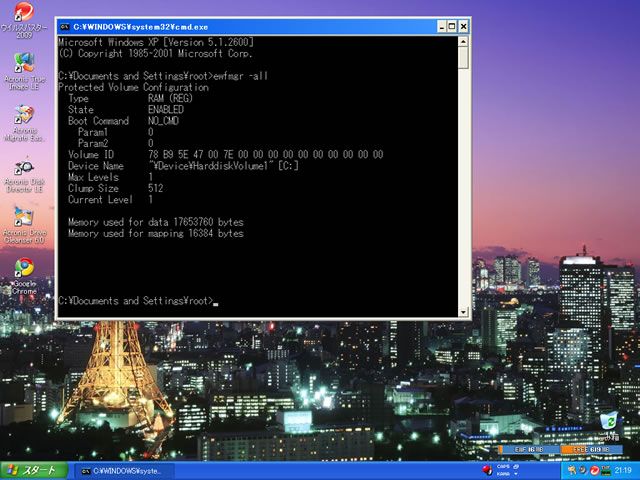Toggle the KANA indicator in language bar

[503, 474]
